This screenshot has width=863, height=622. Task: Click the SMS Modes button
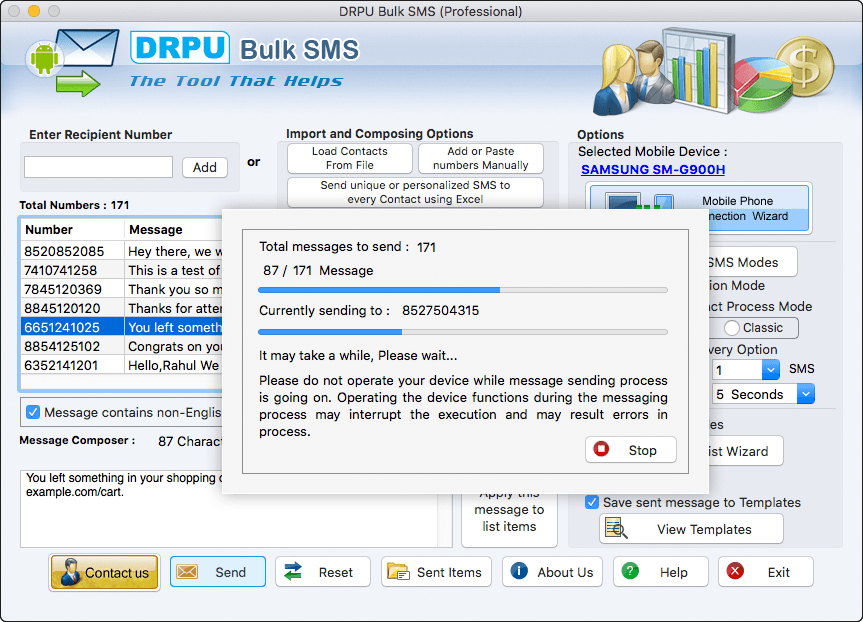[x=752, y=262]
